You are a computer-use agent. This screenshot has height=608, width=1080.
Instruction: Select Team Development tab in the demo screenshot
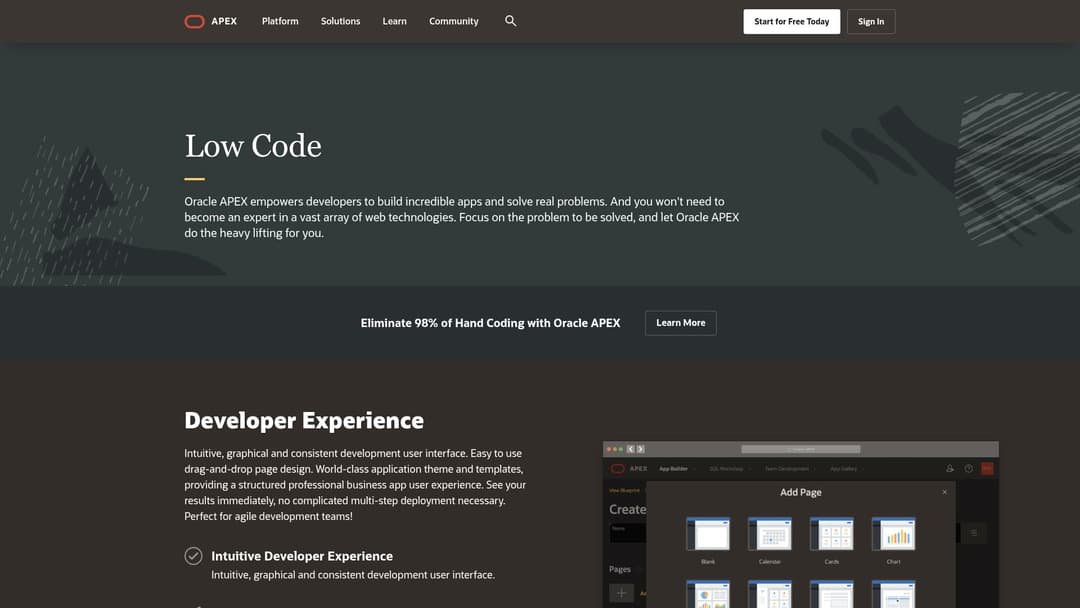pos(787,469)
